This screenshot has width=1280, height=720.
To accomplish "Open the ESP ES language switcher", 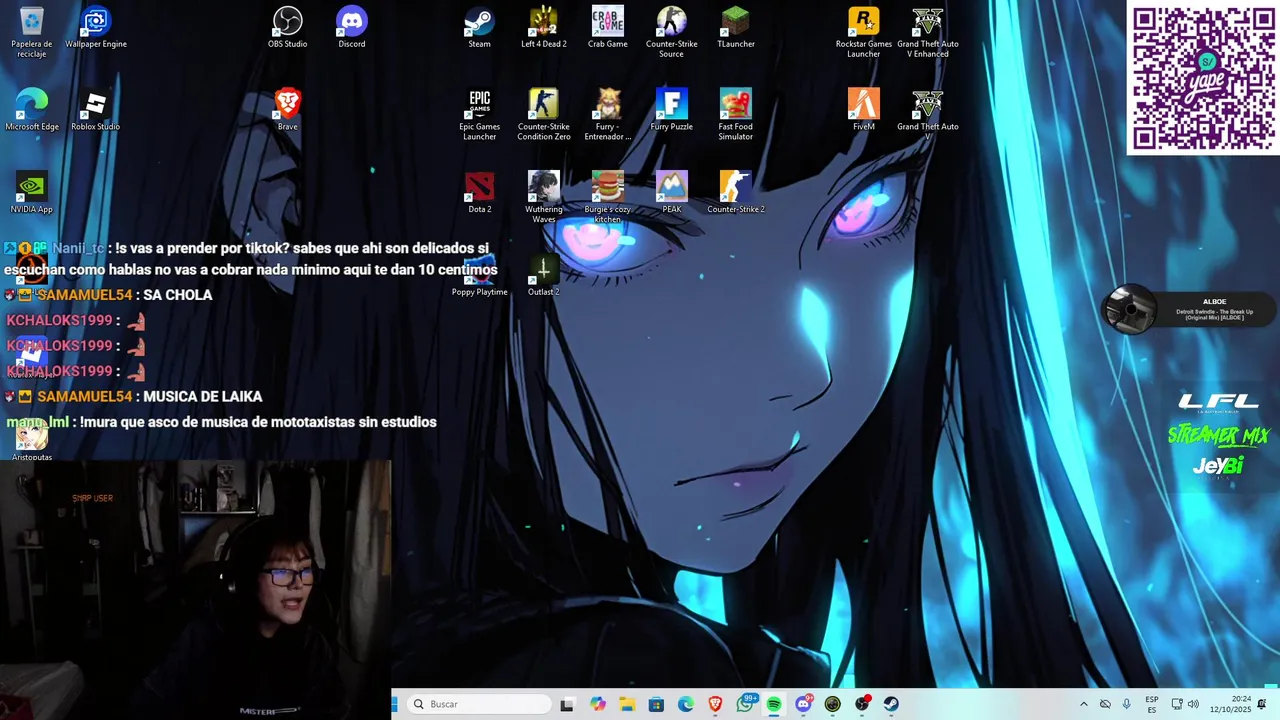I will [1152, 704].
